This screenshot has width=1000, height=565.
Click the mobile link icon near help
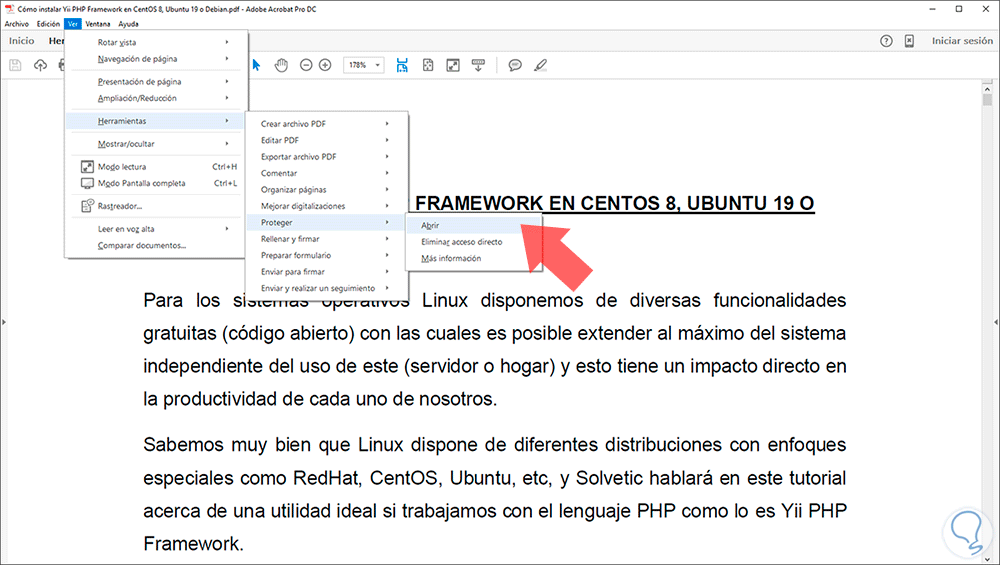[909, 41]
